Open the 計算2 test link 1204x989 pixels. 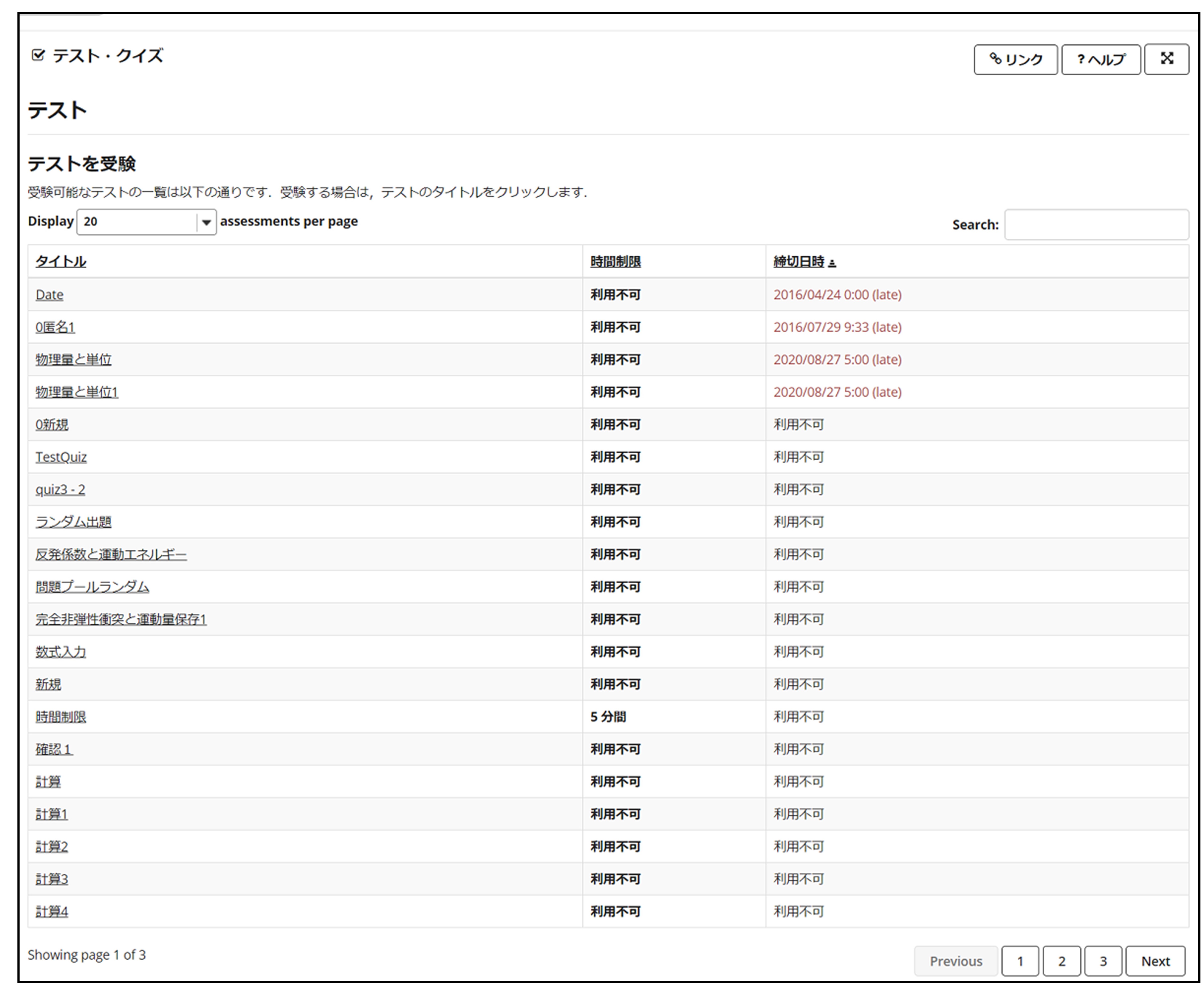pyautogui.click(x=51, y=847)
